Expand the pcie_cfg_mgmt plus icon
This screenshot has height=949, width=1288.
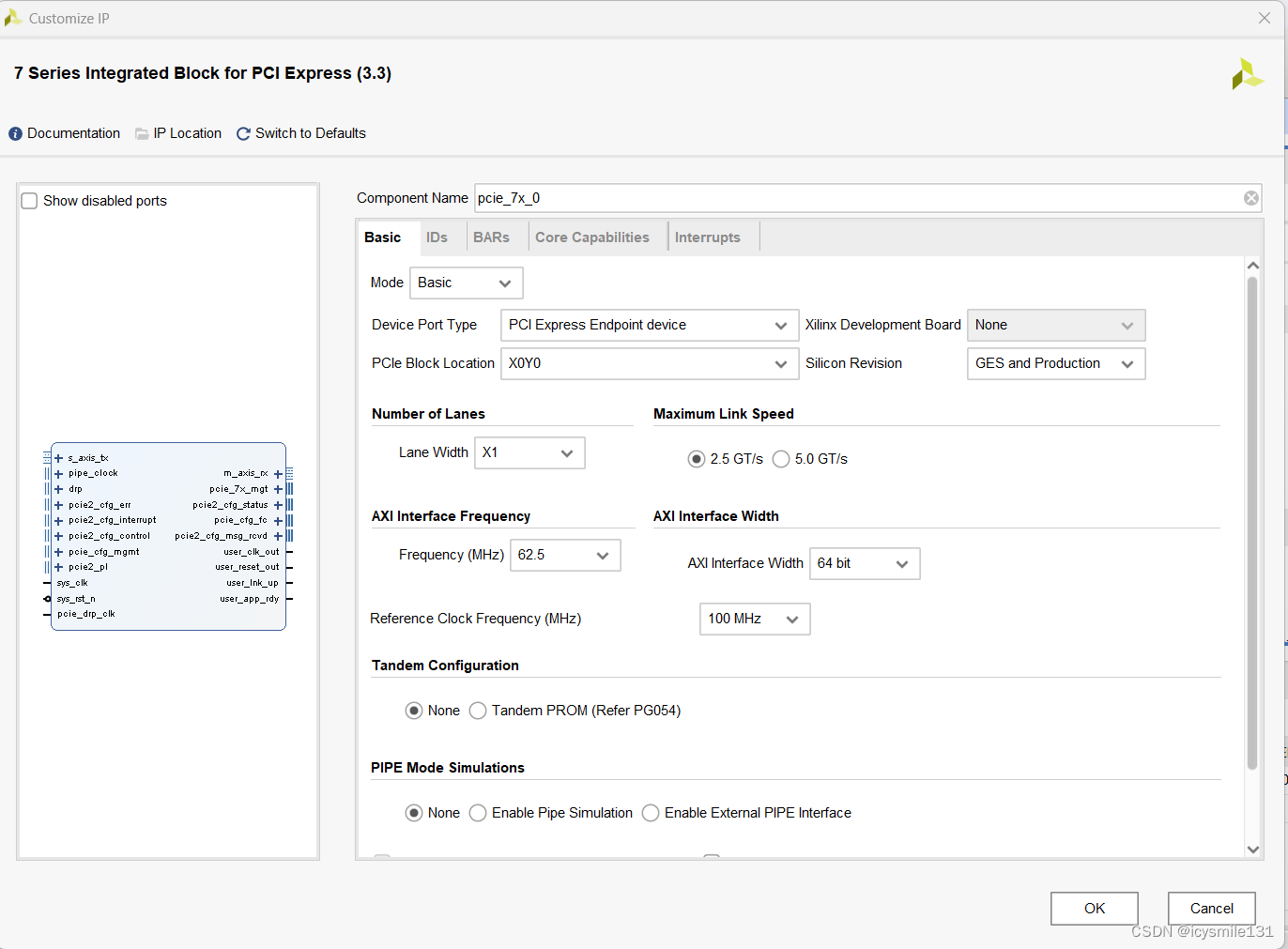58,552
